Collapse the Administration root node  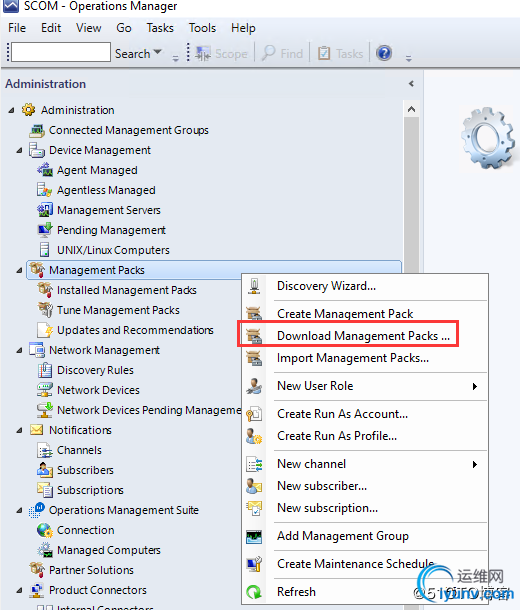[x=11, y=110]
